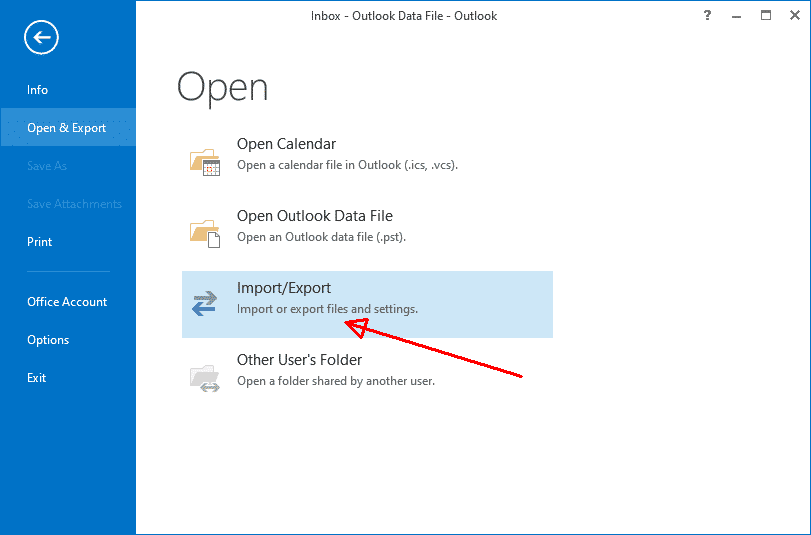811x535 pixels.
Task: Select Open & Export in sidebar
Action: click(x=68, y=127)
